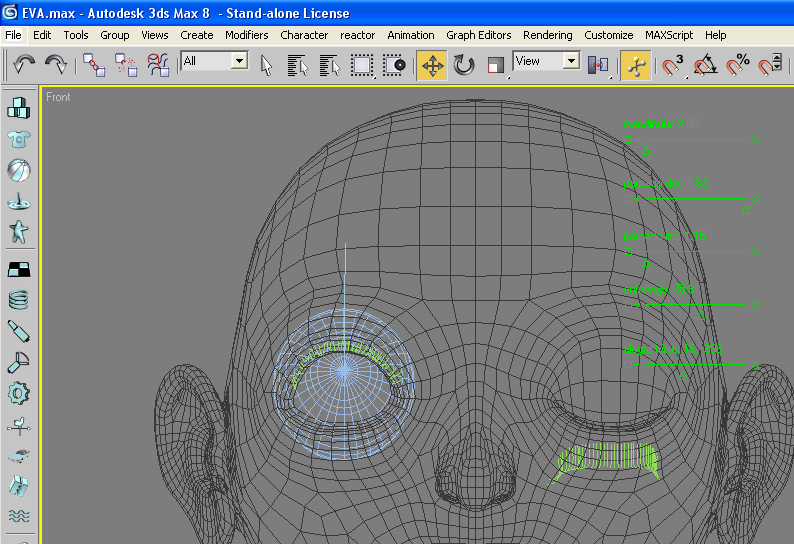Click the Mirror tool icon

pyautogui.click(x=598, y=65)
